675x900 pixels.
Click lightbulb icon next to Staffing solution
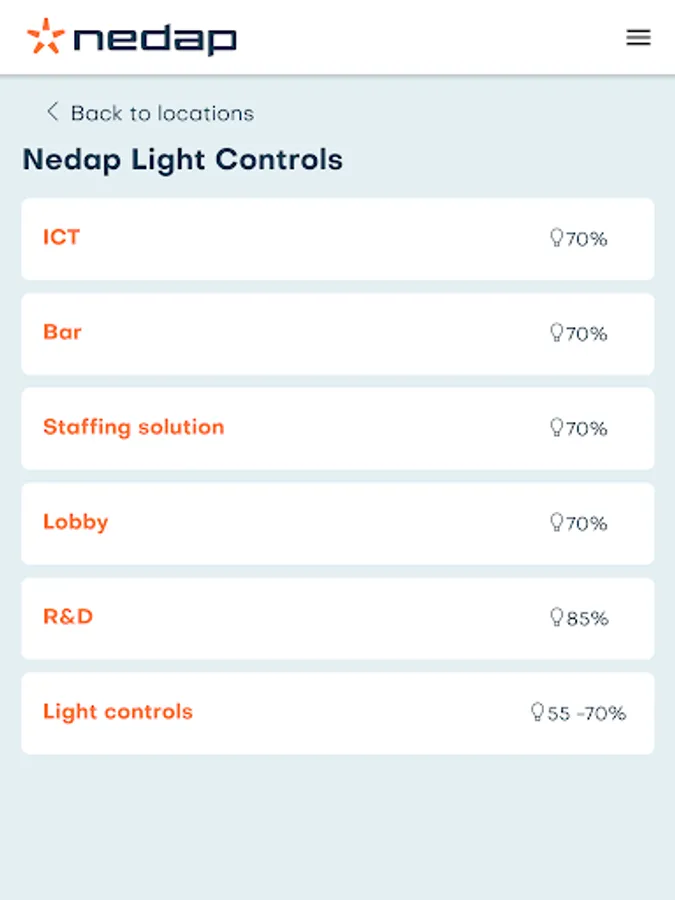(557, 428)
